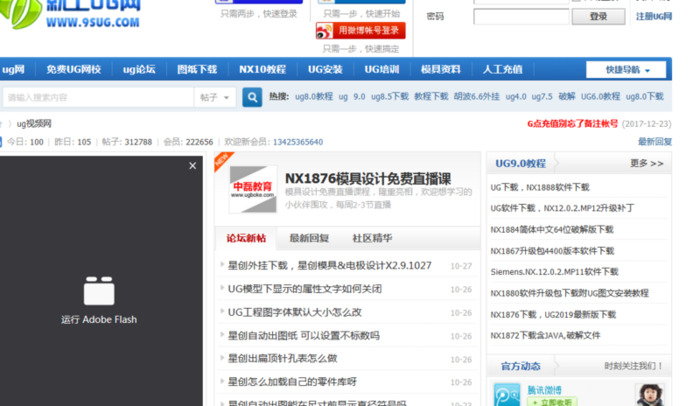This screenshot has height=406, width=700.
Task: Switch to the 社区精华 tab
Action: tap(372, 238)
